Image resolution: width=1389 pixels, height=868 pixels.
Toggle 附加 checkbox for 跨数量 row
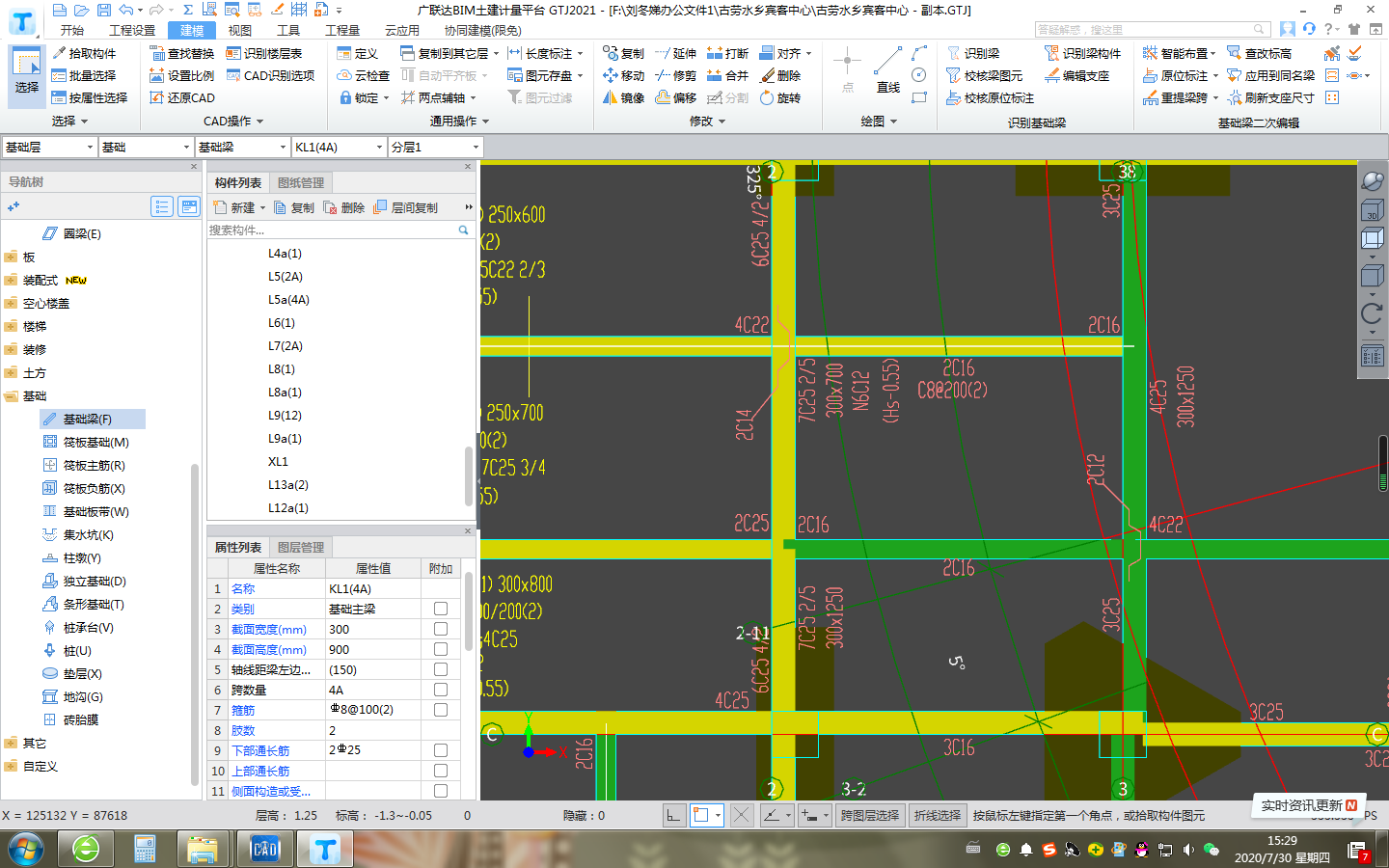click(441, 690)
